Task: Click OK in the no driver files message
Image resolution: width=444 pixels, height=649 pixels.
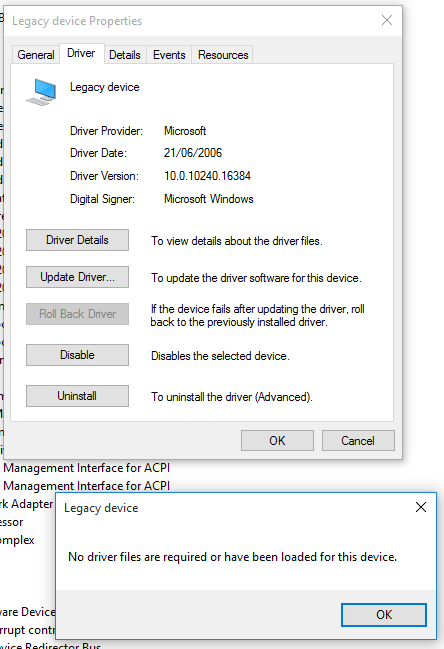Action: [x=384, y=615]
